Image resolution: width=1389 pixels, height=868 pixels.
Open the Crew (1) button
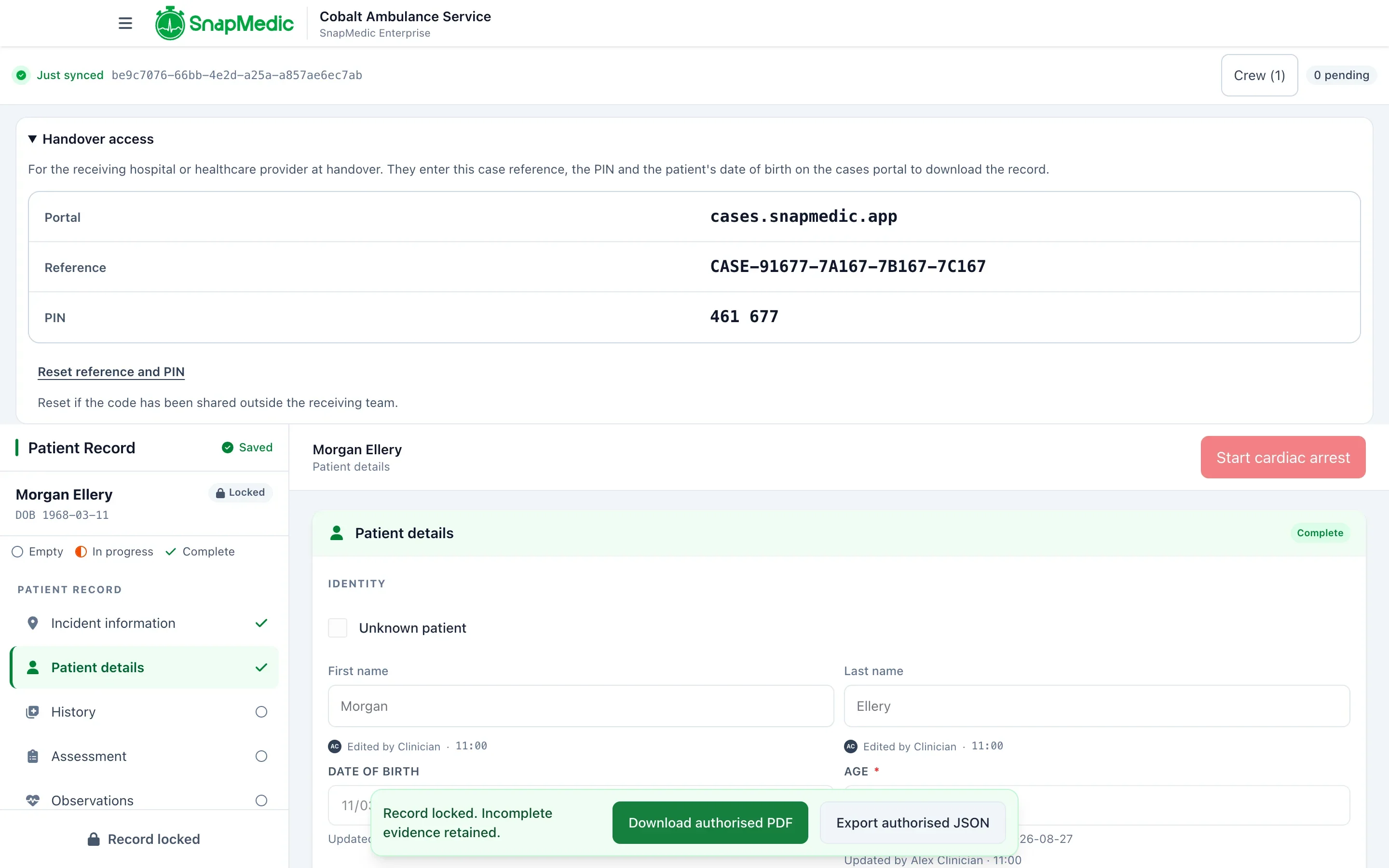[1259, 75]
